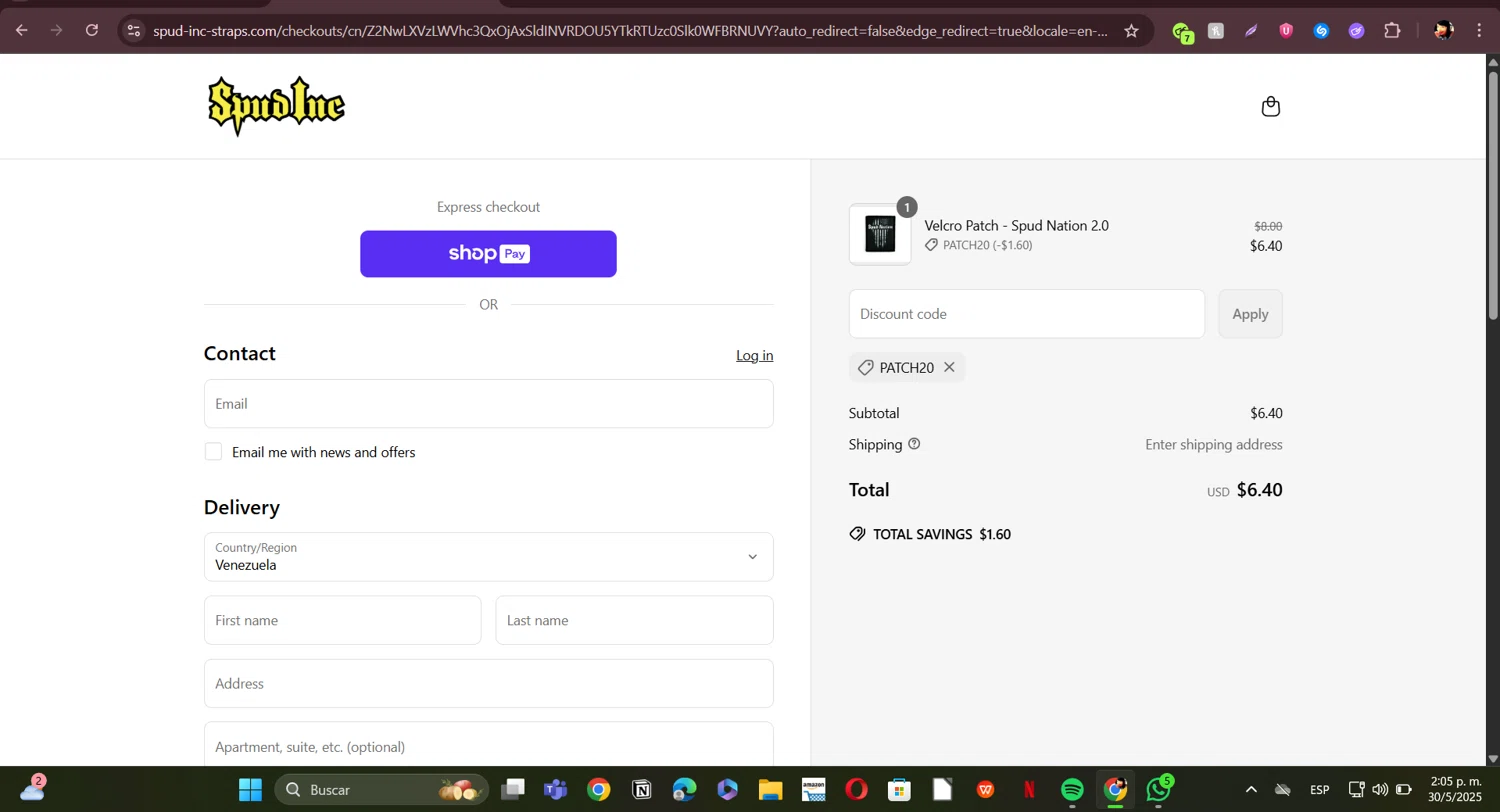1500x812 pixels.
Task: Open the taskbar clock and date
Action: (x=1455, y=789)
